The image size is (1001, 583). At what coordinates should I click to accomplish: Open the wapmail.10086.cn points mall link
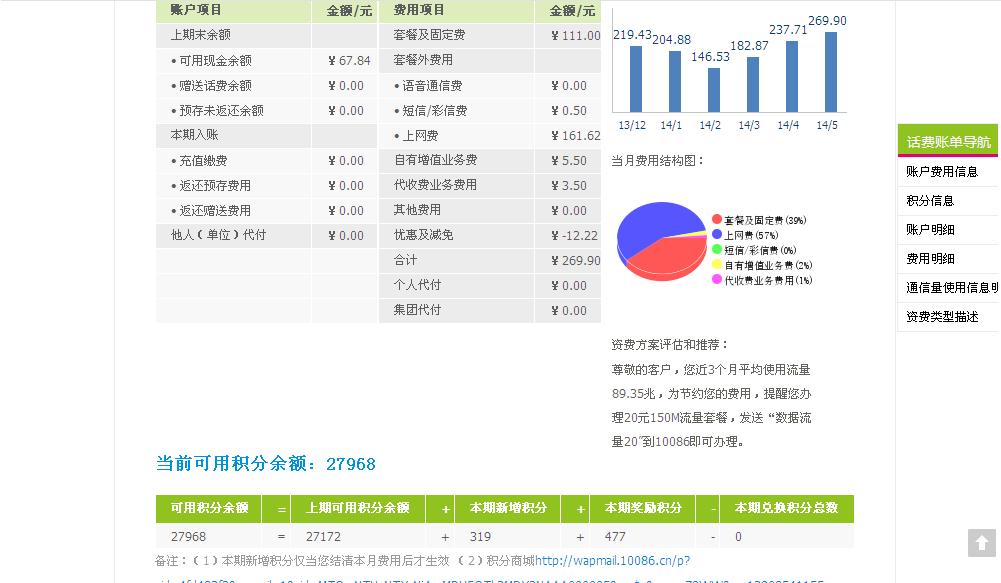612,561
